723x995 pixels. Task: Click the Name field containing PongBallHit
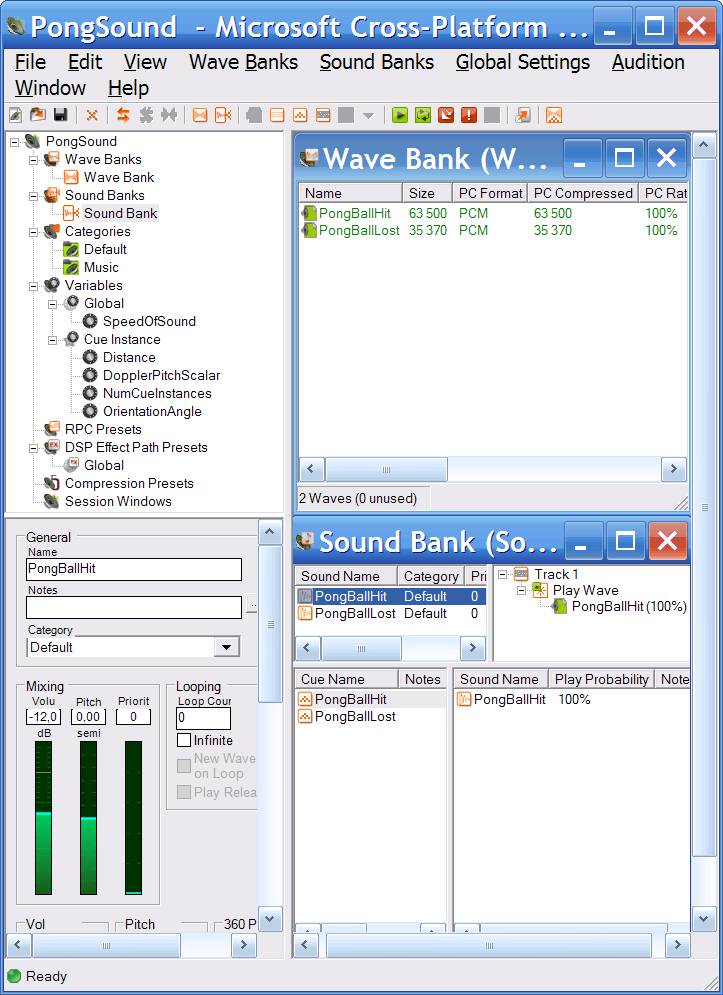click(134, 569)
